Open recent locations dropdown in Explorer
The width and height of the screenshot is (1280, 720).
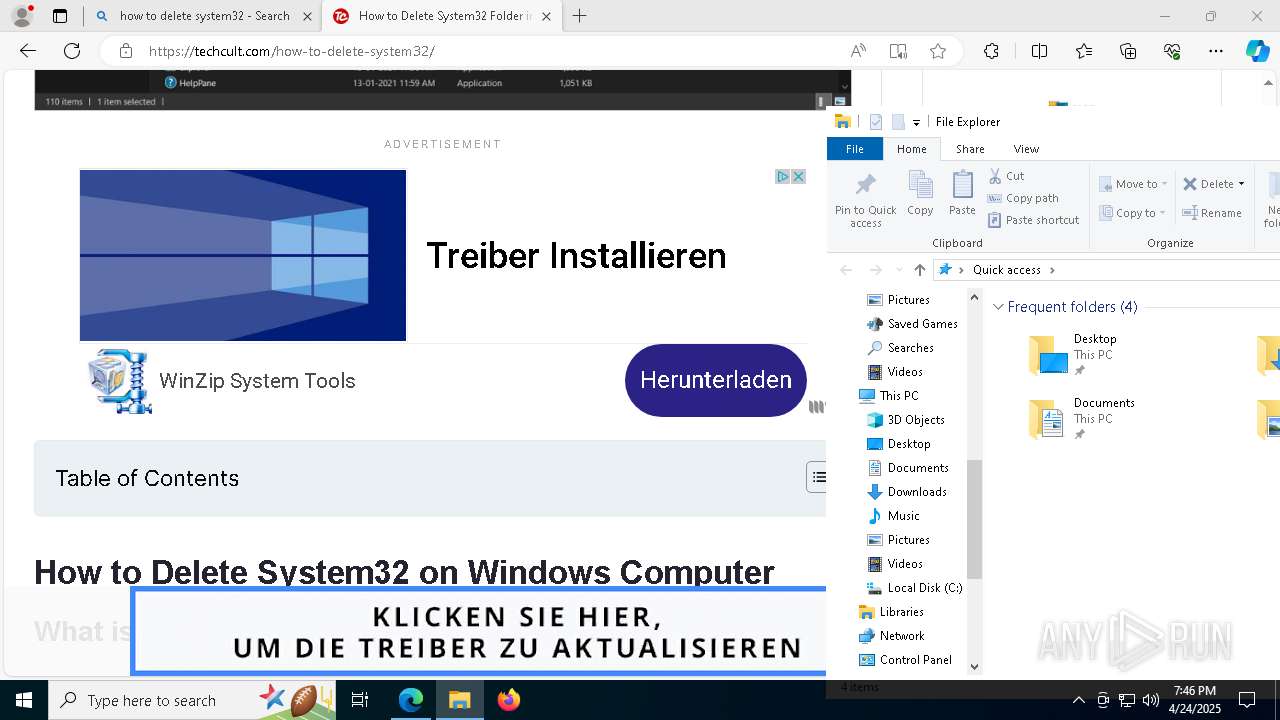(x=899, y=270)
